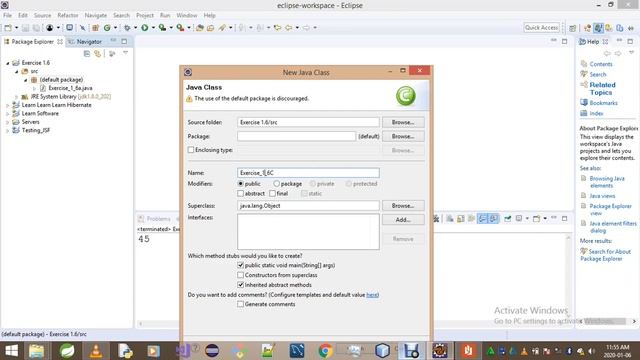
Task: Uncheck Inherited abstract methods checkbox
Action: click(240, 285)
